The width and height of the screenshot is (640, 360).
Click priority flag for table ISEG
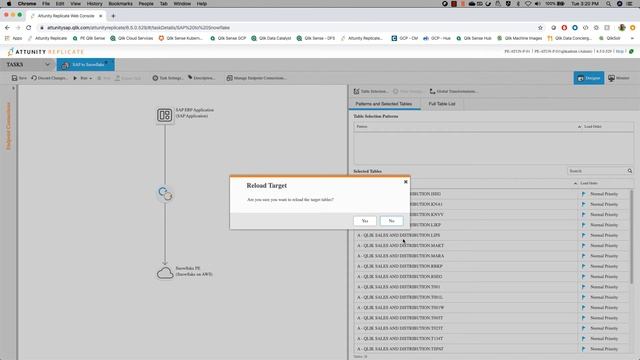(x=584, y=194)
